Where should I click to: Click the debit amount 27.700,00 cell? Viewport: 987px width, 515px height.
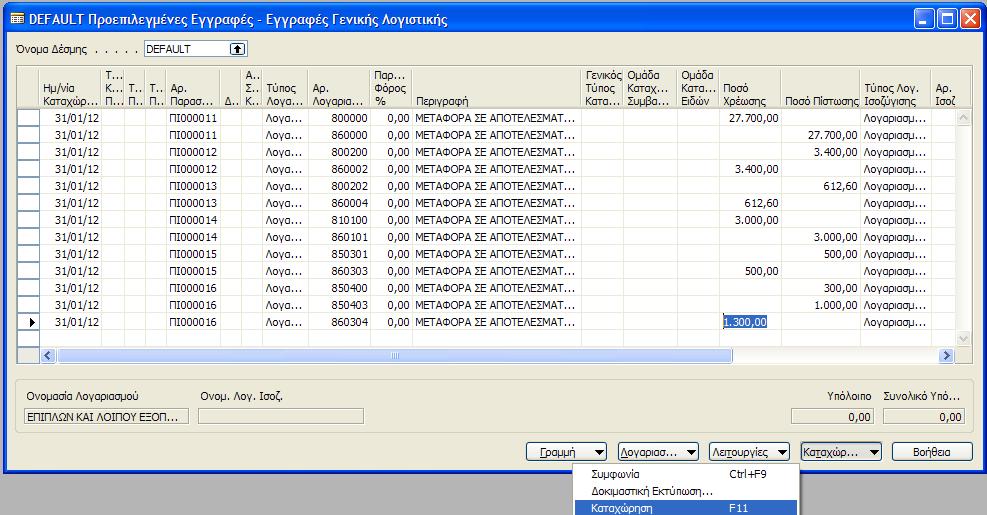(x=750, y=118)
